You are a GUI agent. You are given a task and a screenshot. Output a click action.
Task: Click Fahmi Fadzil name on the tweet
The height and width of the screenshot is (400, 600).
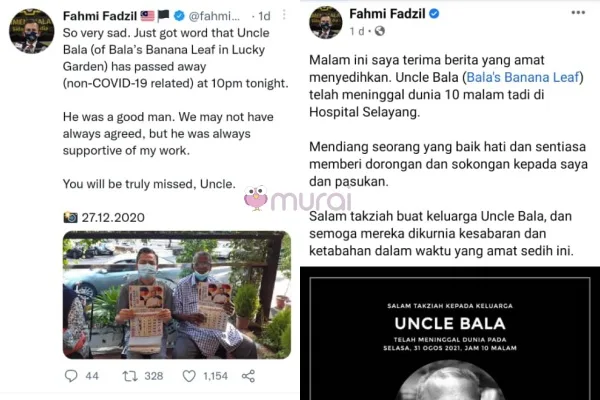coord(100,16)
